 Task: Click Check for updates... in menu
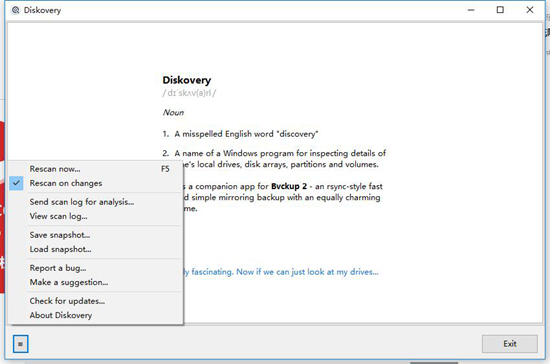[95, 301]
